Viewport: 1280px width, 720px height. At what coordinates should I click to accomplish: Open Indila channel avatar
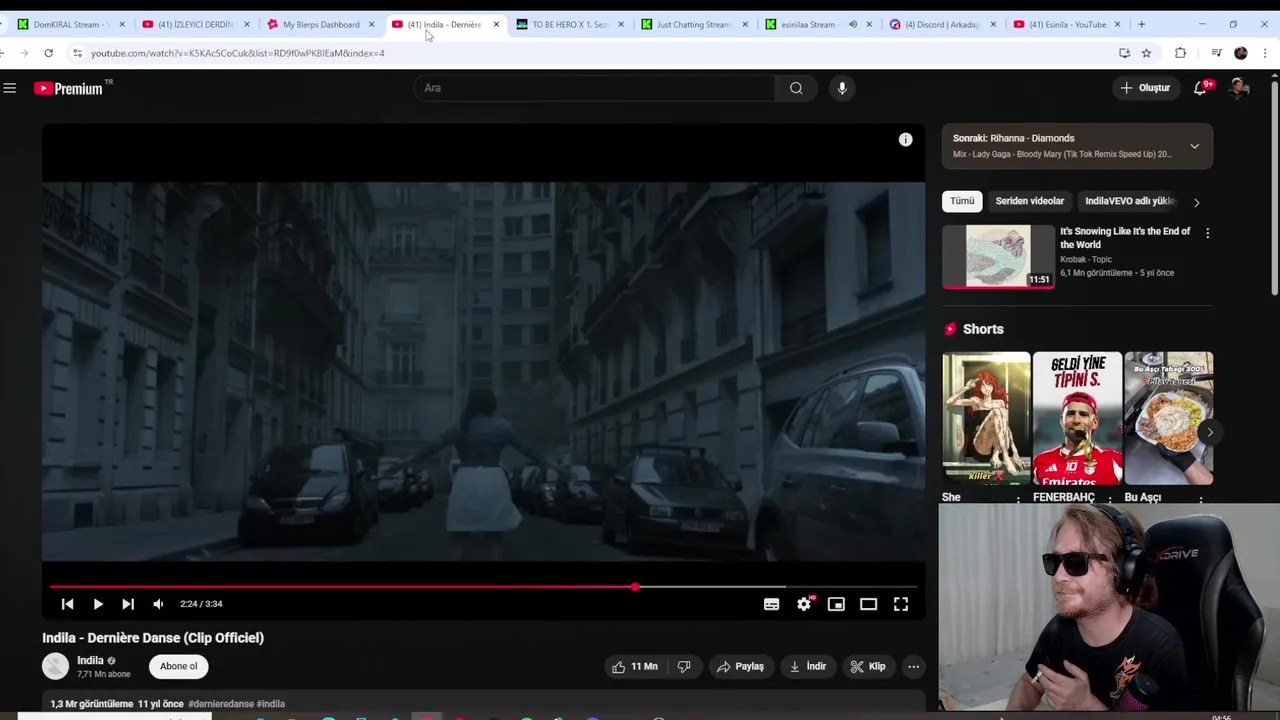(x=55, y=666)
